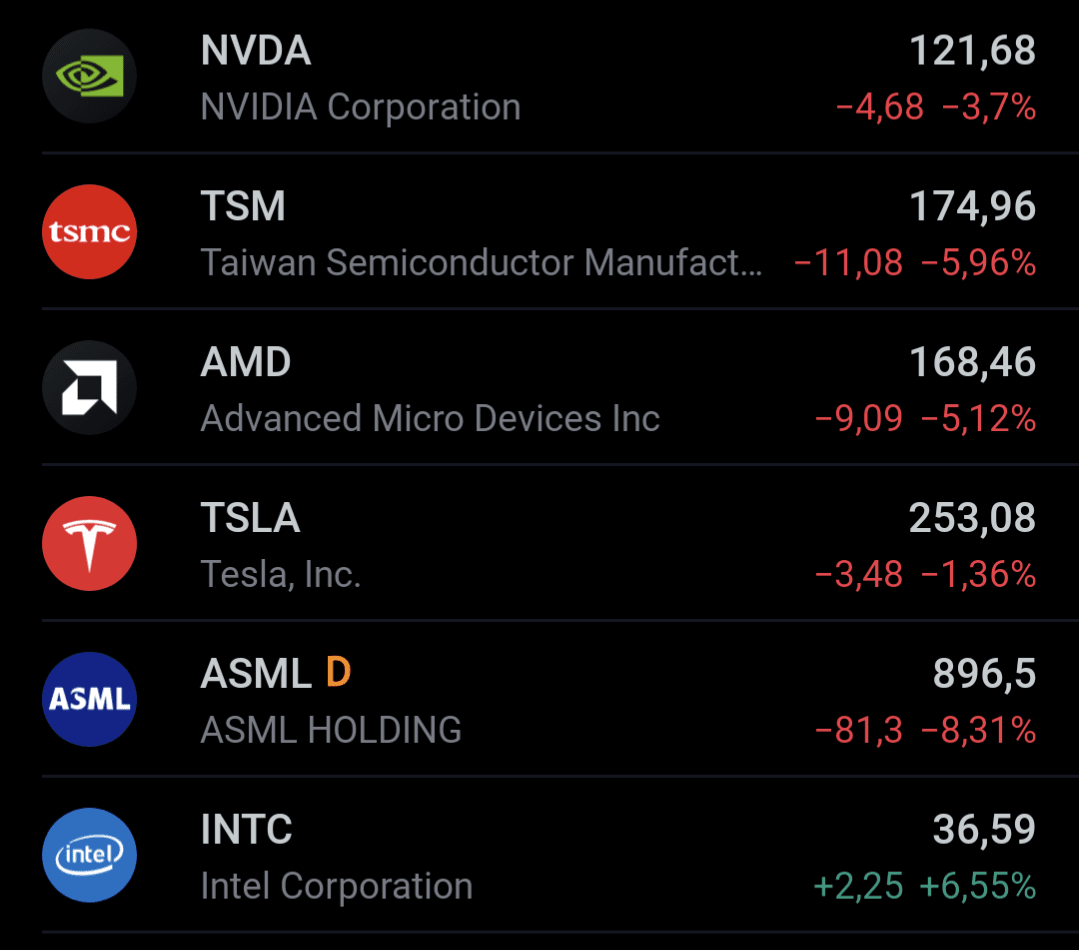Click the ASML HOLDING company name
1079x950 pixels.
click(331, 731)
